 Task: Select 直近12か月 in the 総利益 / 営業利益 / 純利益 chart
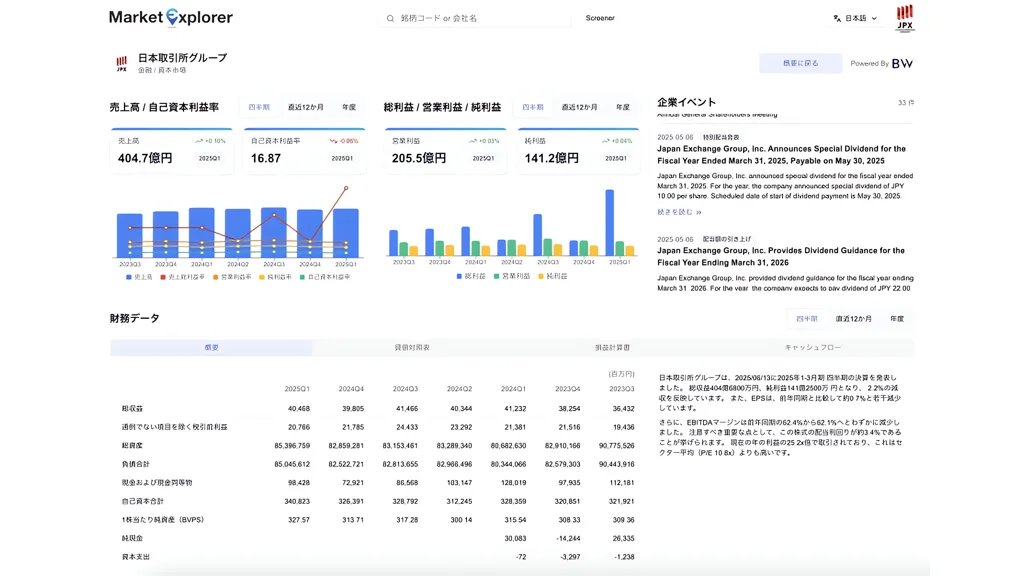tap(579, 107)
